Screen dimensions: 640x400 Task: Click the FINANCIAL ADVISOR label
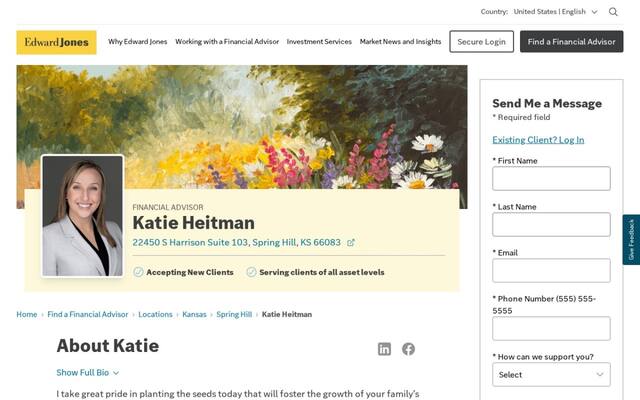point(168,207)
